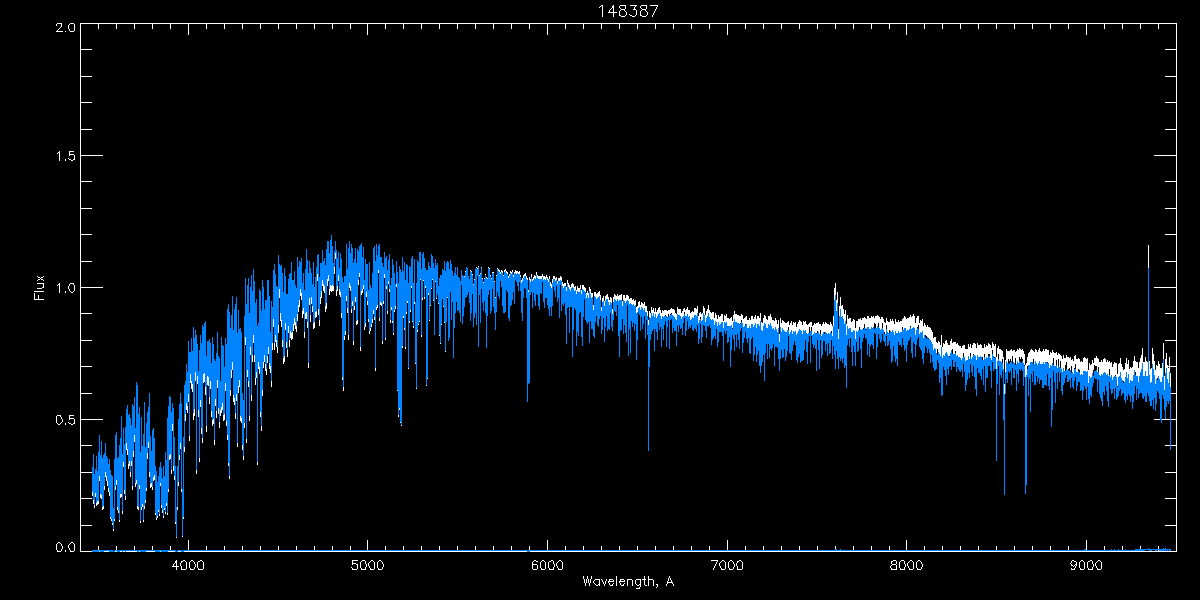1200x600 pixels.
Task: Select the 9000 x-axis tick label
Action: pyautogui.click(x=1087, y=564)
